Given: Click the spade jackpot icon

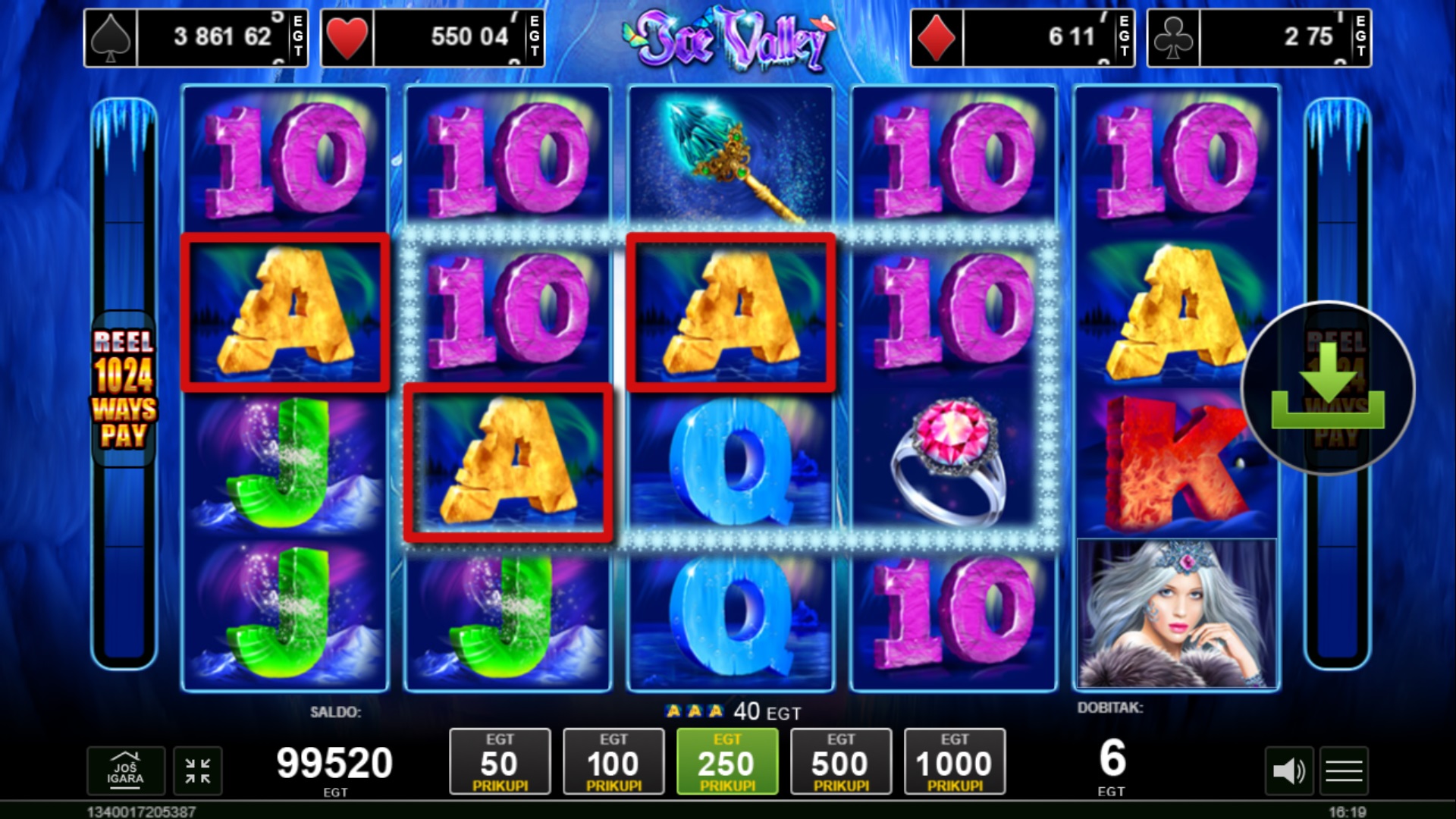Looking at the screenshot, I should [x=111, y=38].
